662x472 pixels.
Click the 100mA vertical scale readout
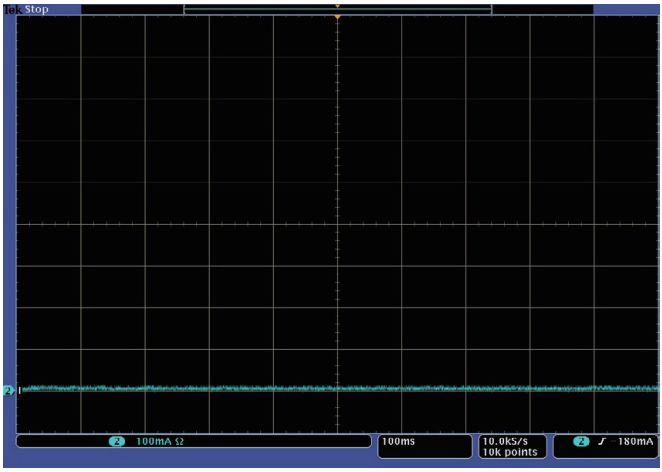click(154, 442)
